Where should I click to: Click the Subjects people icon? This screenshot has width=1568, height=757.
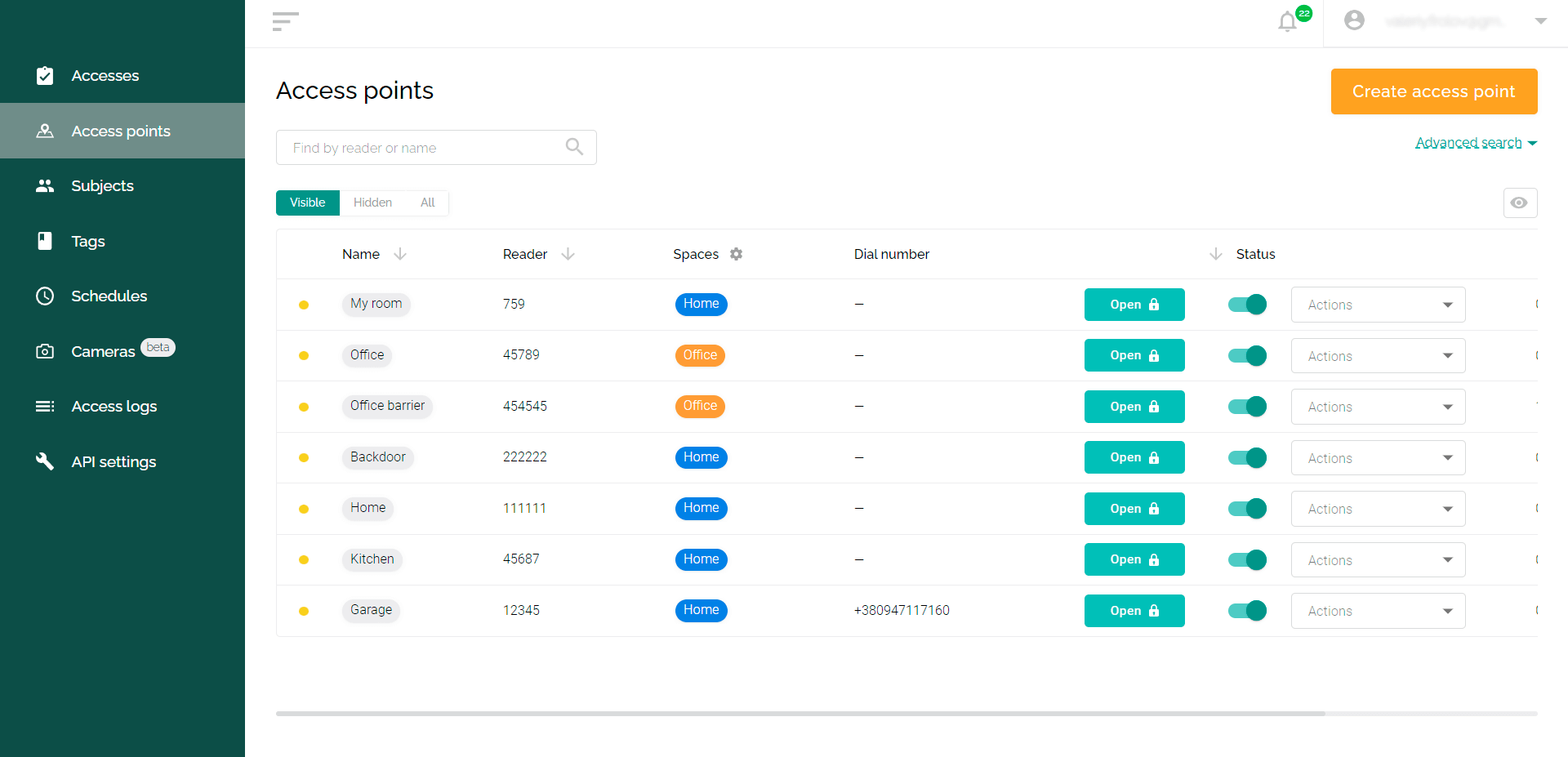[x=45, y=186]
